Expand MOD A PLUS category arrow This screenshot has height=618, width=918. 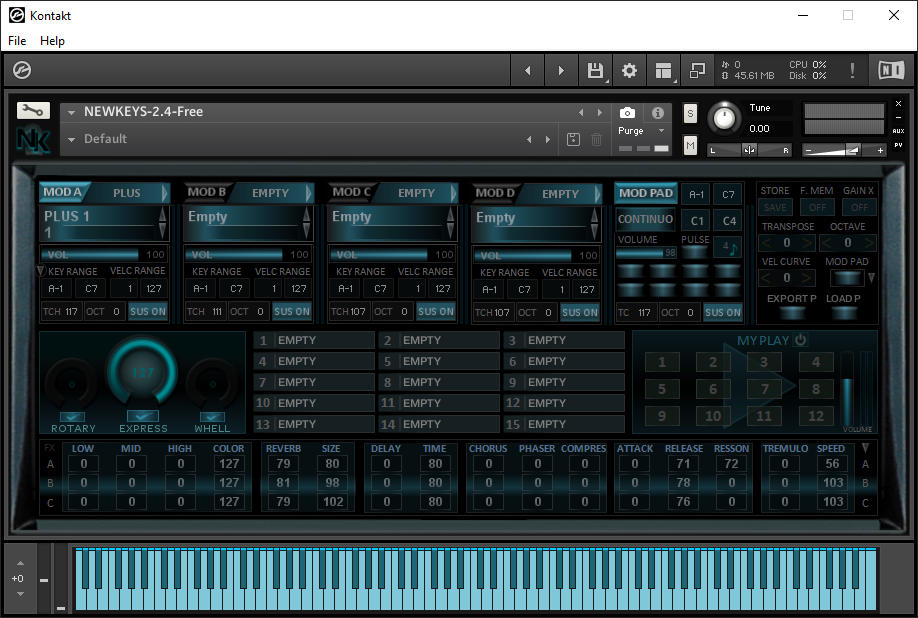(x=165, y=193)
